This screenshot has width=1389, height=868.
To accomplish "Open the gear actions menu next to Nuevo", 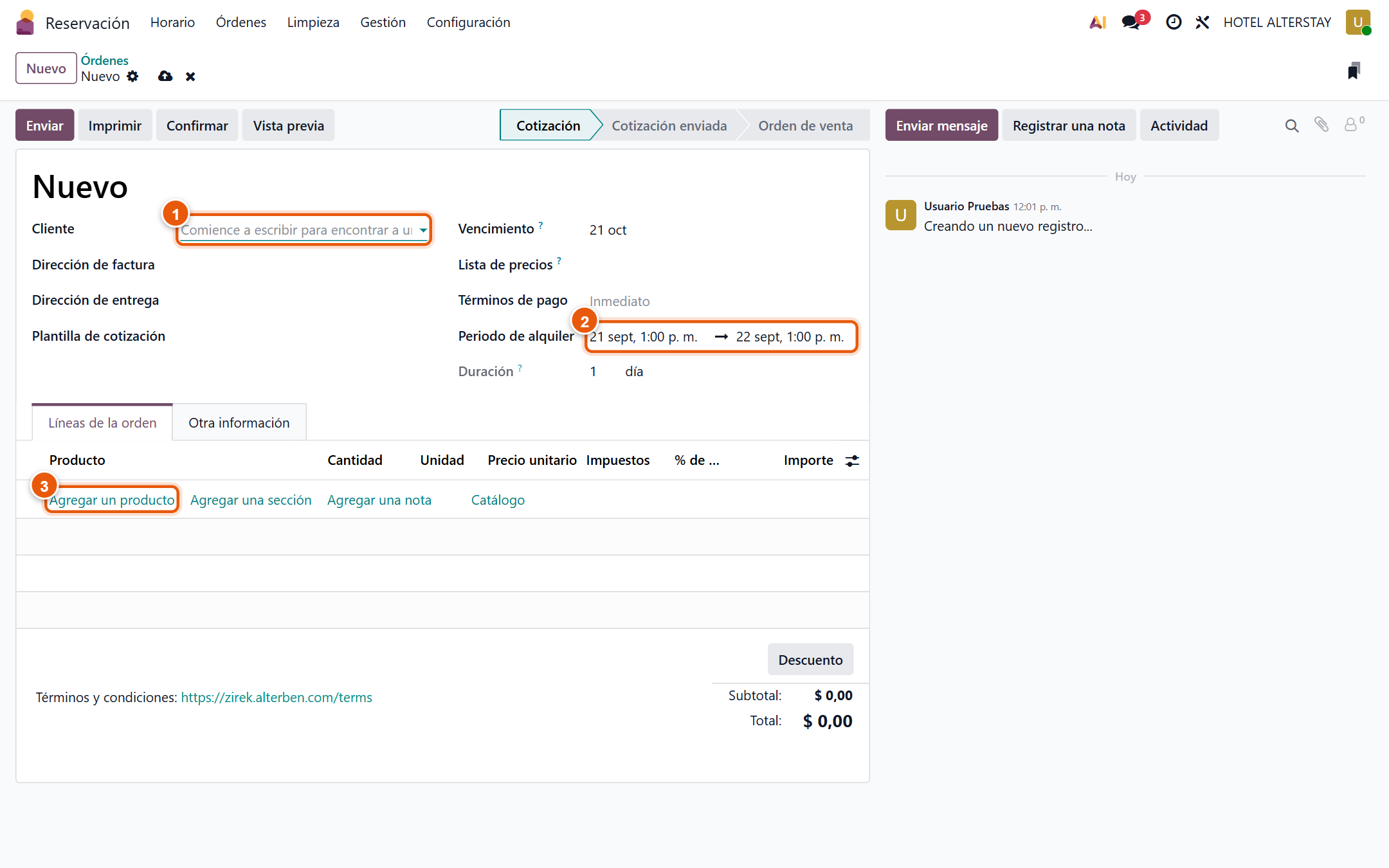I will (x=132, y=77).
